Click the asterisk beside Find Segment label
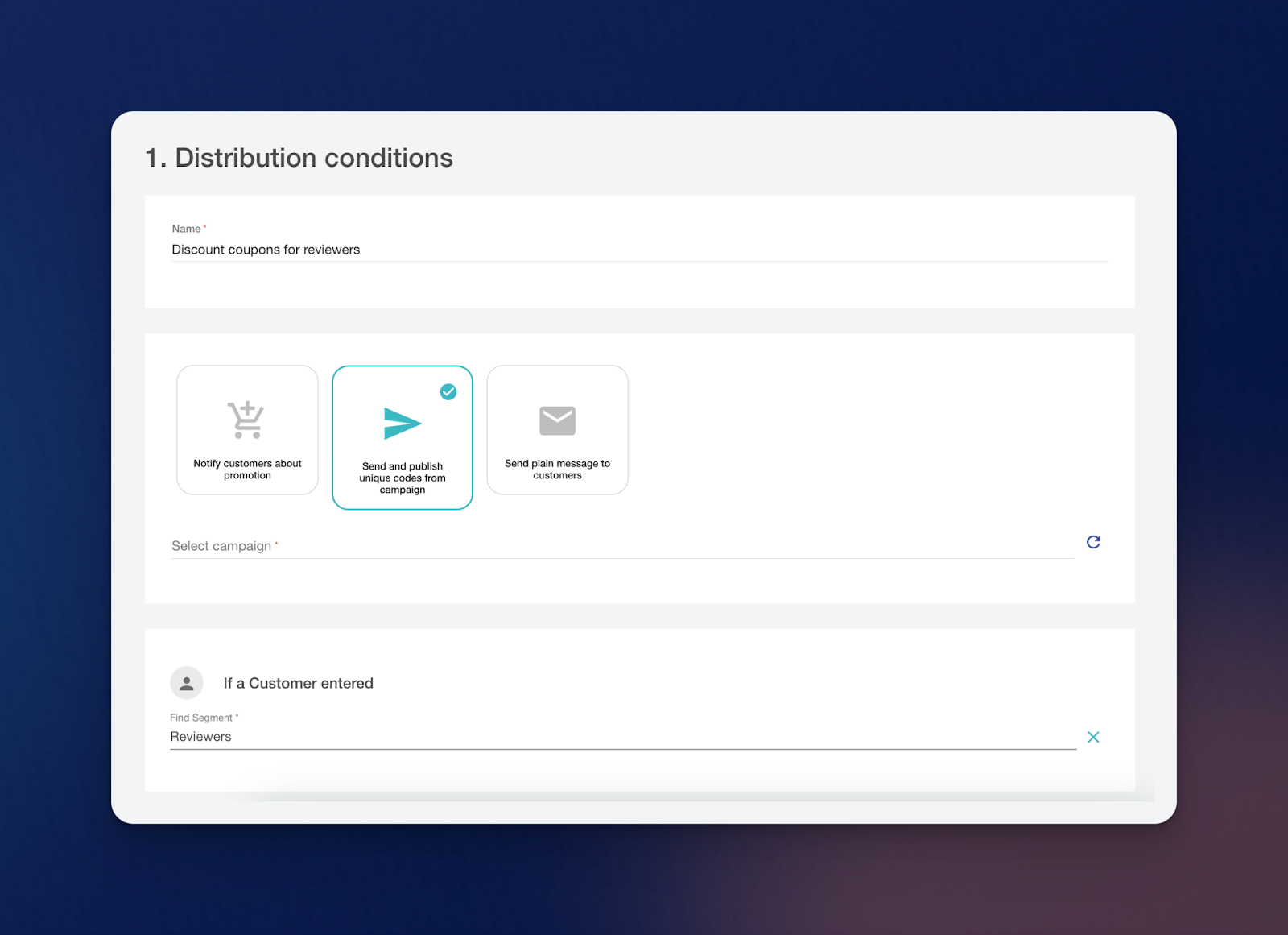Viewport: 1288px width, 935px height. [237, 716]
